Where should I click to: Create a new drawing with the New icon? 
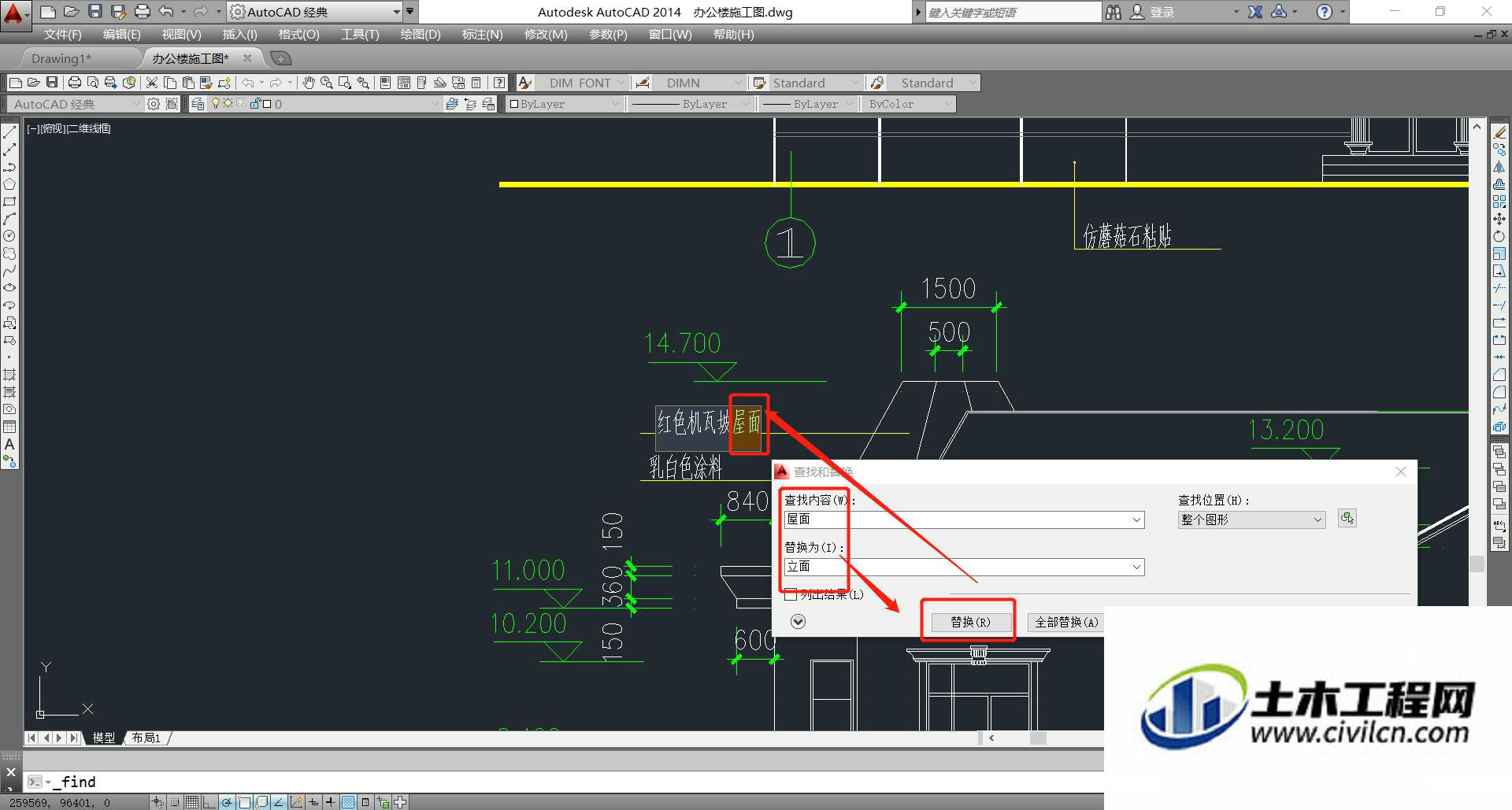click(15, 83)
